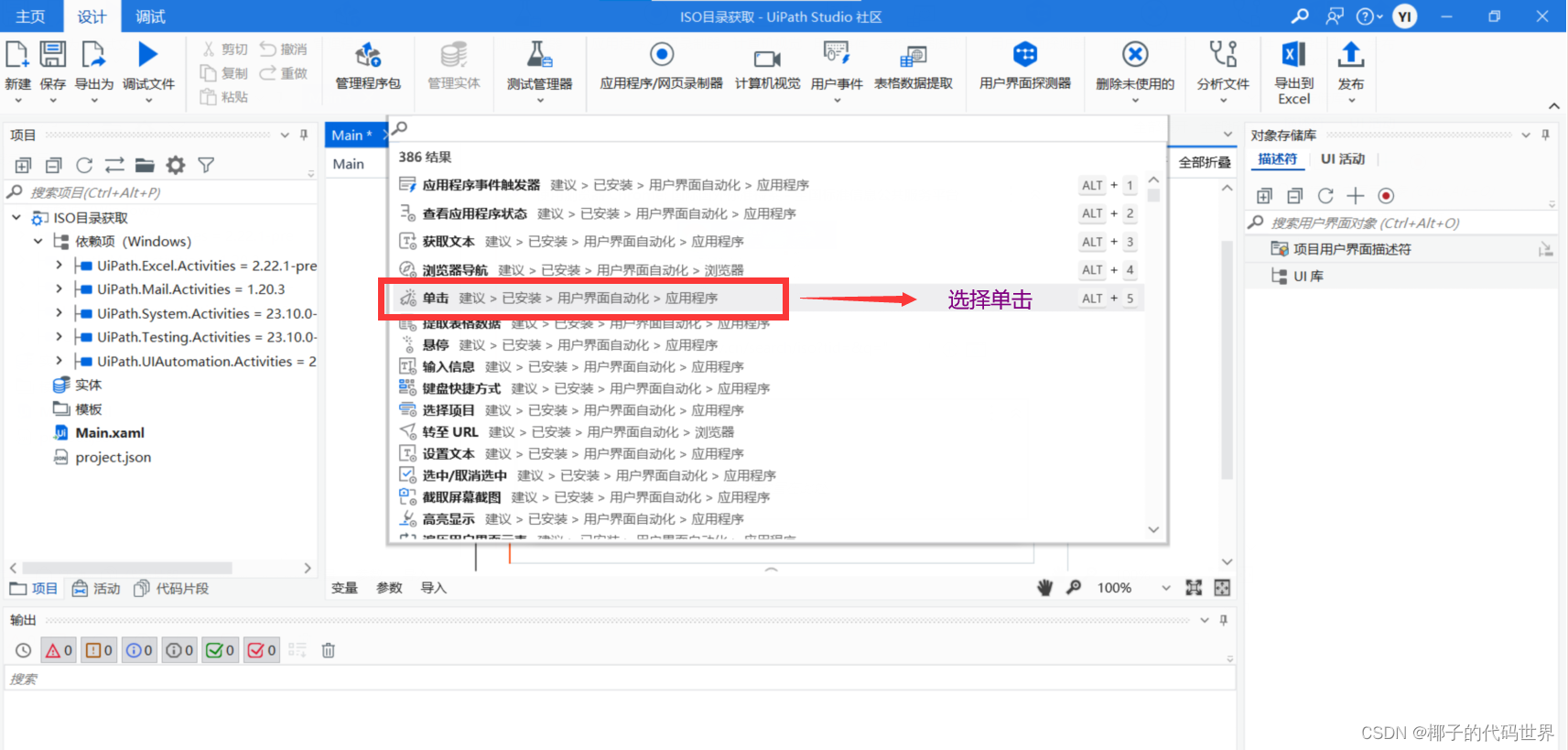Open 测试管理器 test manager

tap(540, 55)
